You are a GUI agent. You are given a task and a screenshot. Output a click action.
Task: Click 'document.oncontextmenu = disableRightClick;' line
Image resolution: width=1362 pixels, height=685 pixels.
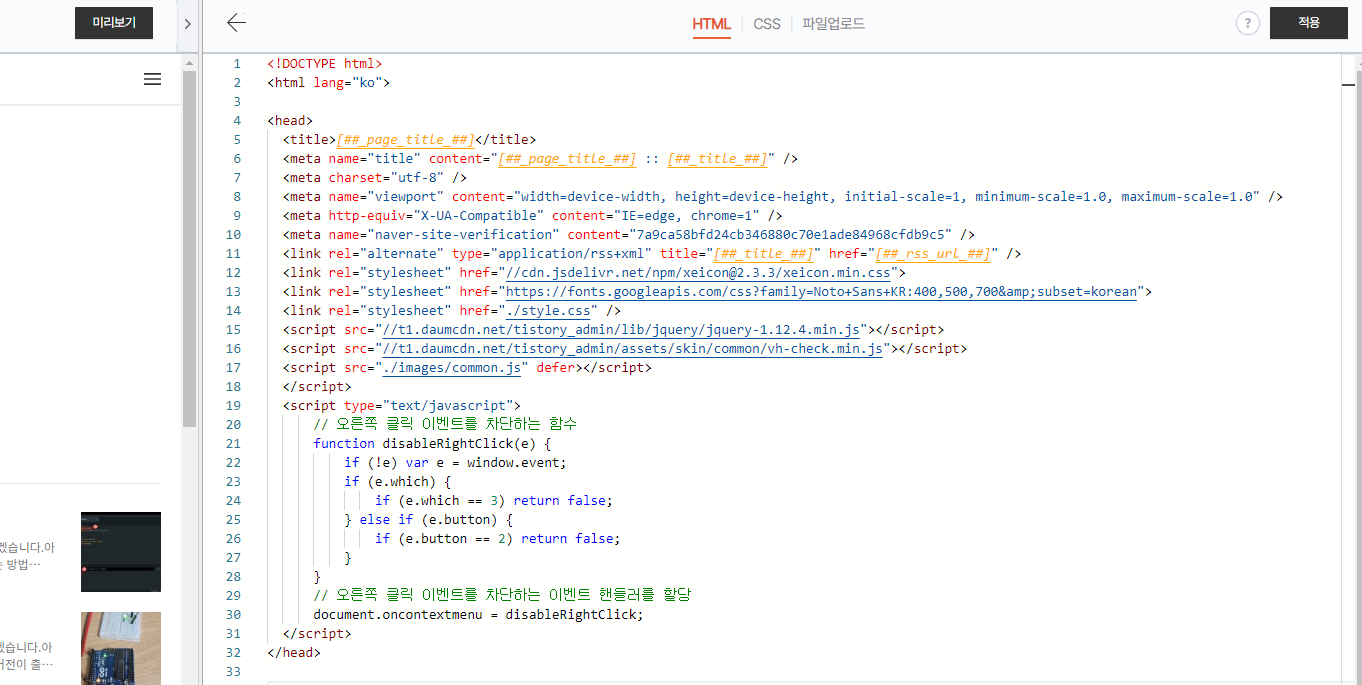[478, 614]
